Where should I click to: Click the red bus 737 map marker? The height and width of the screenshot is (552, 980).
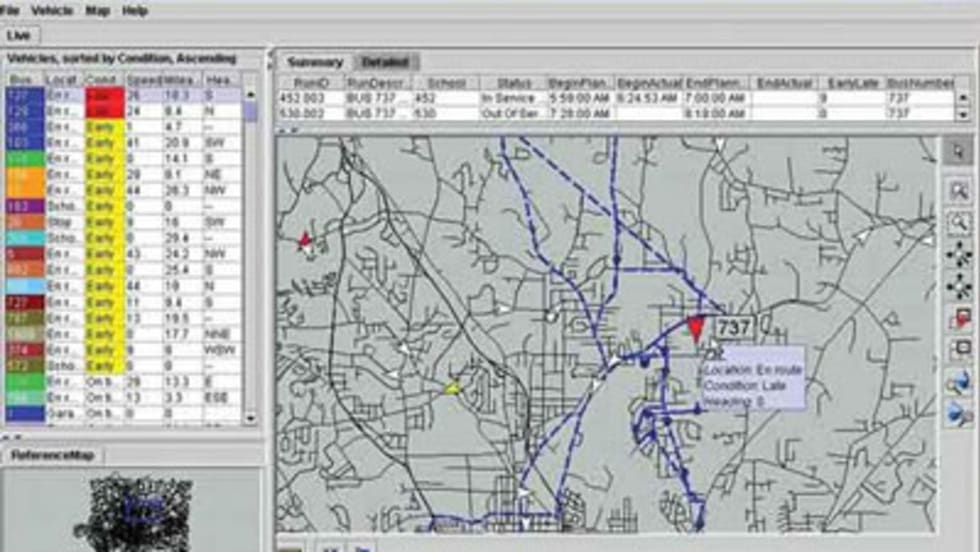click(697, 328)
